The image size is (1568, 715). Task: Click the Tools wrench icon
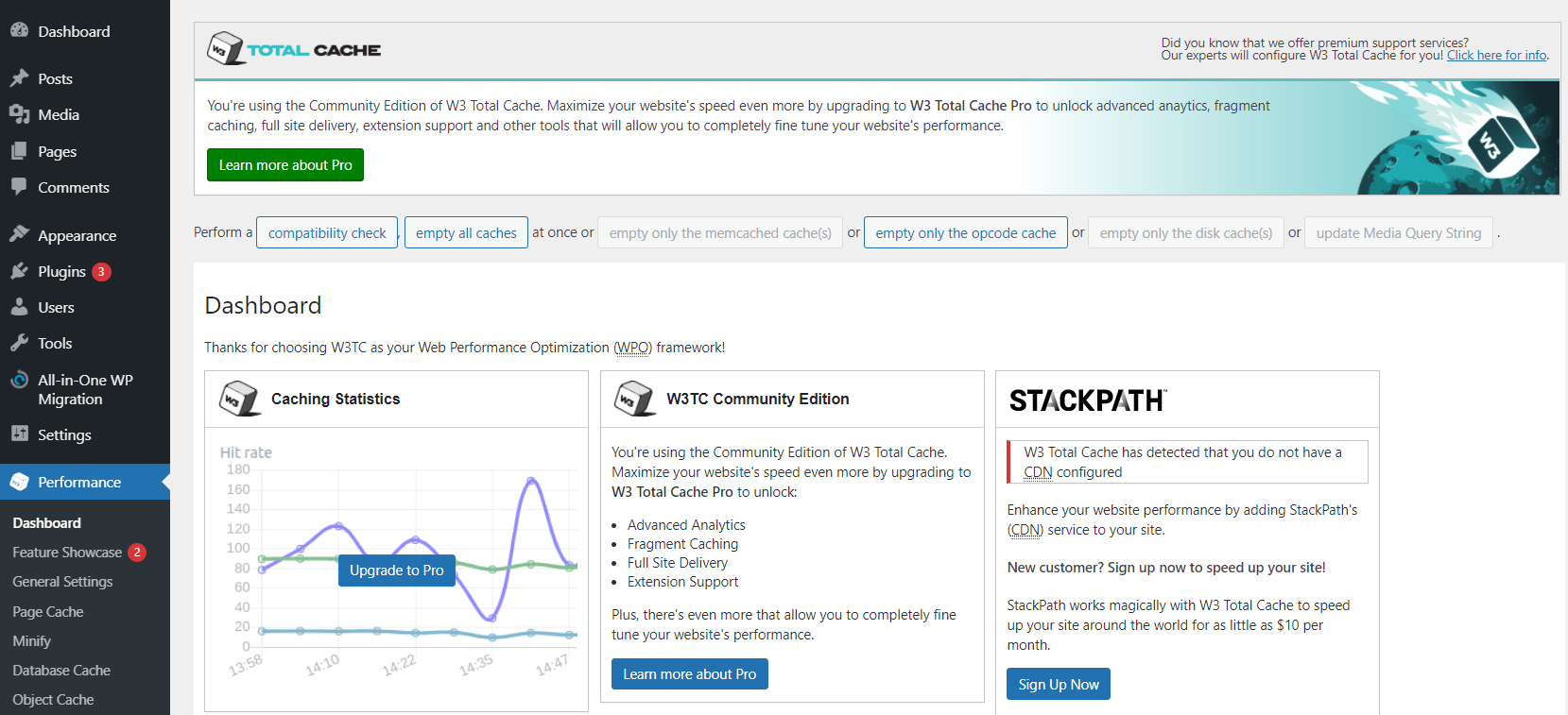point(19,343)
